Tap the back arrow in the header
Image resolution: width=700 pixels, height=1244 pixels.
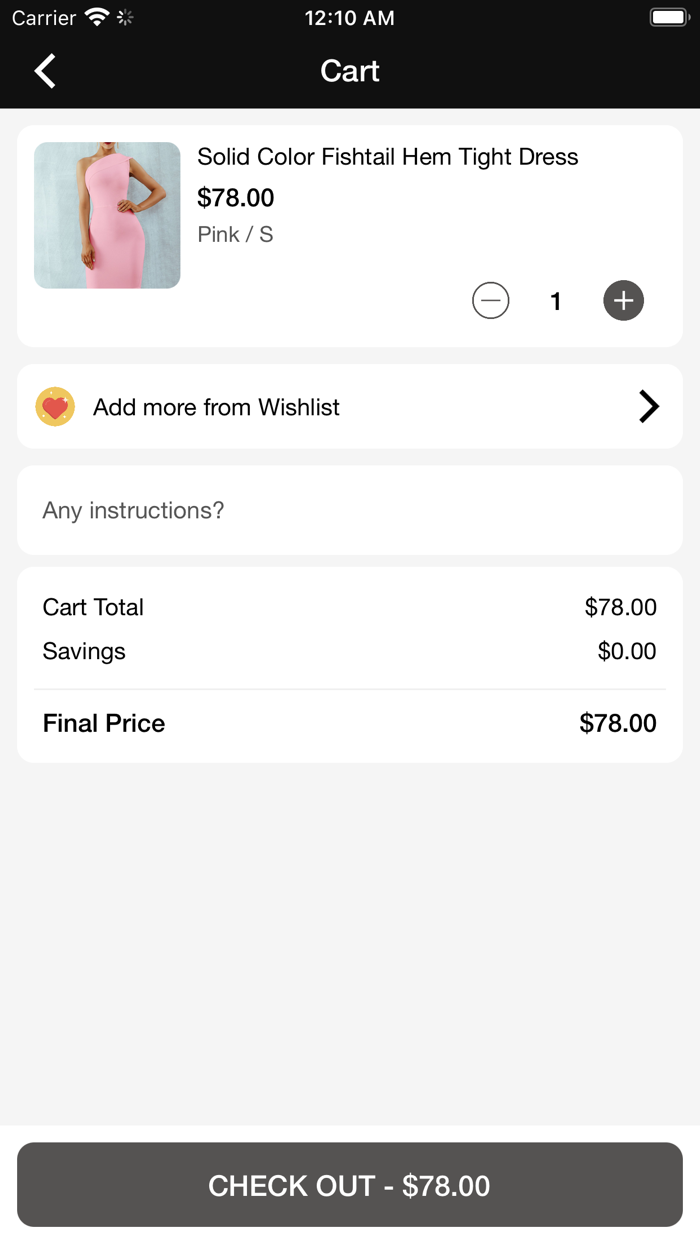[x=45, y=71]
